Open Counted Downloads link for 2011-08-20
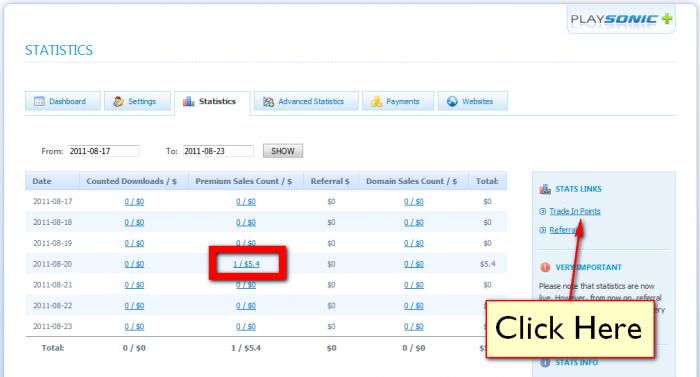The image size is (700, 377). [134, 264]
